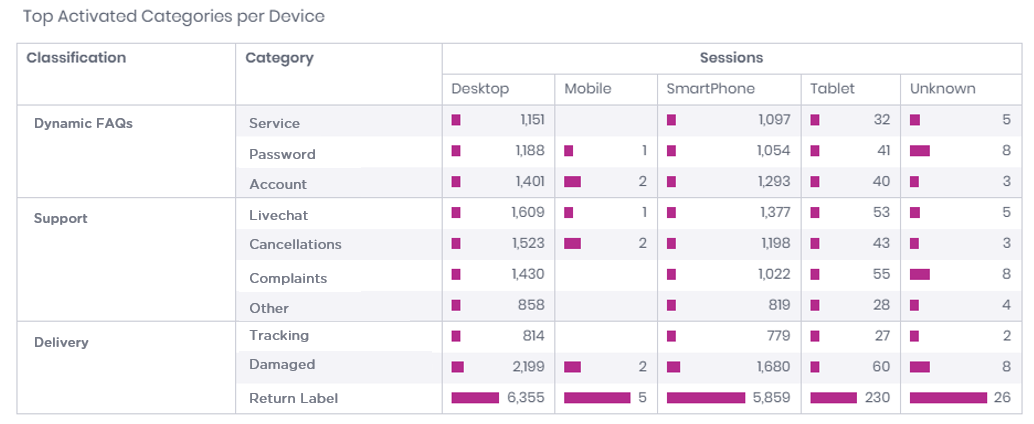This screenshot has height=424, width=1034.
Task: Click the Category column header
Action: (279, 58)
